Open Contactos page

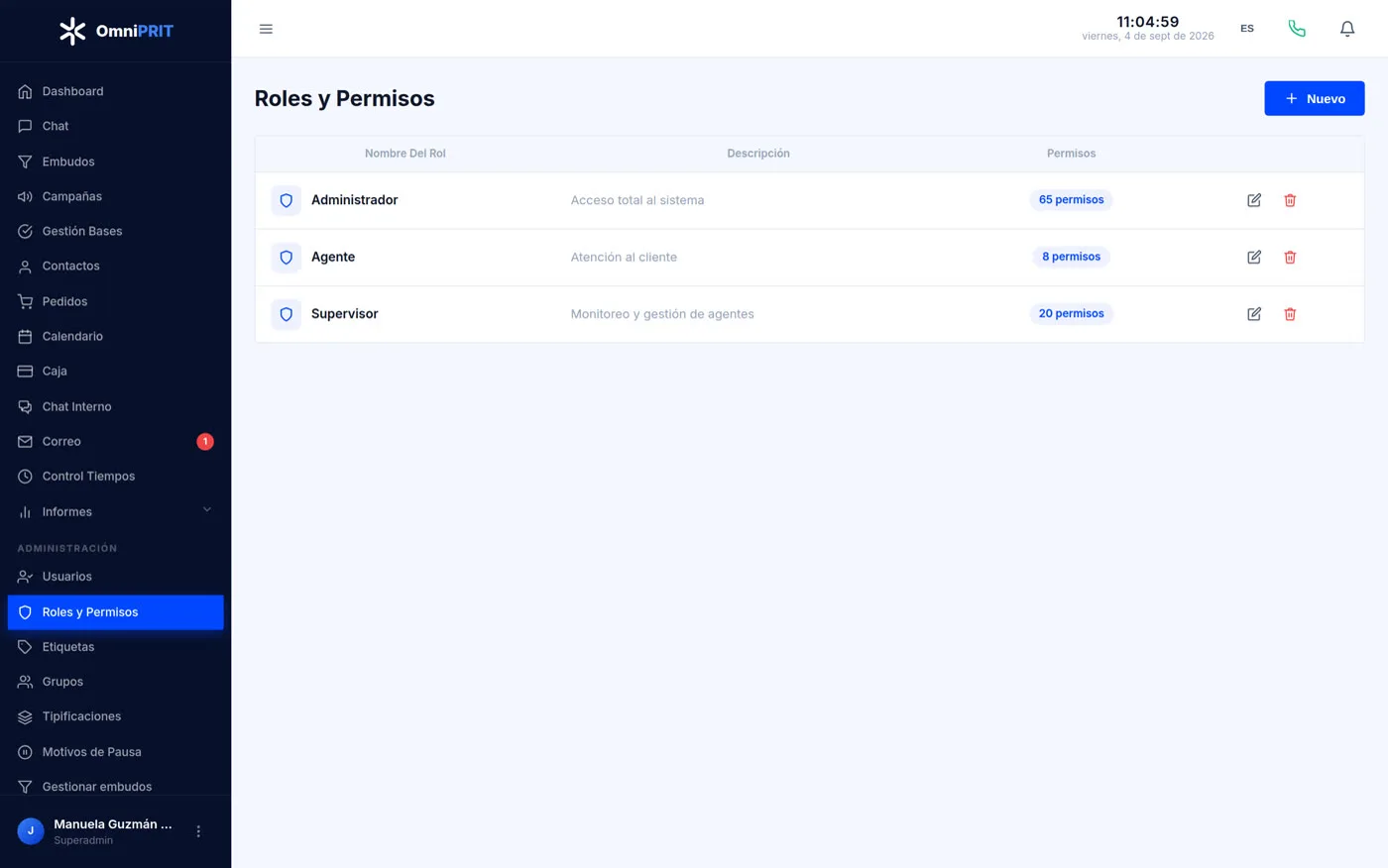tap(116, 266)
